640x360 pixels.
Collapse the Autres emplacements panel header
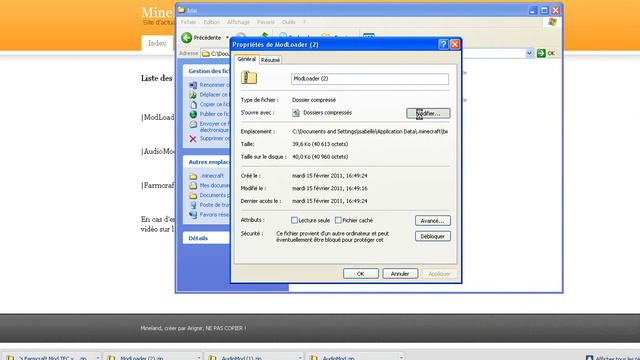pyautogui.click(x=207, y=162)
